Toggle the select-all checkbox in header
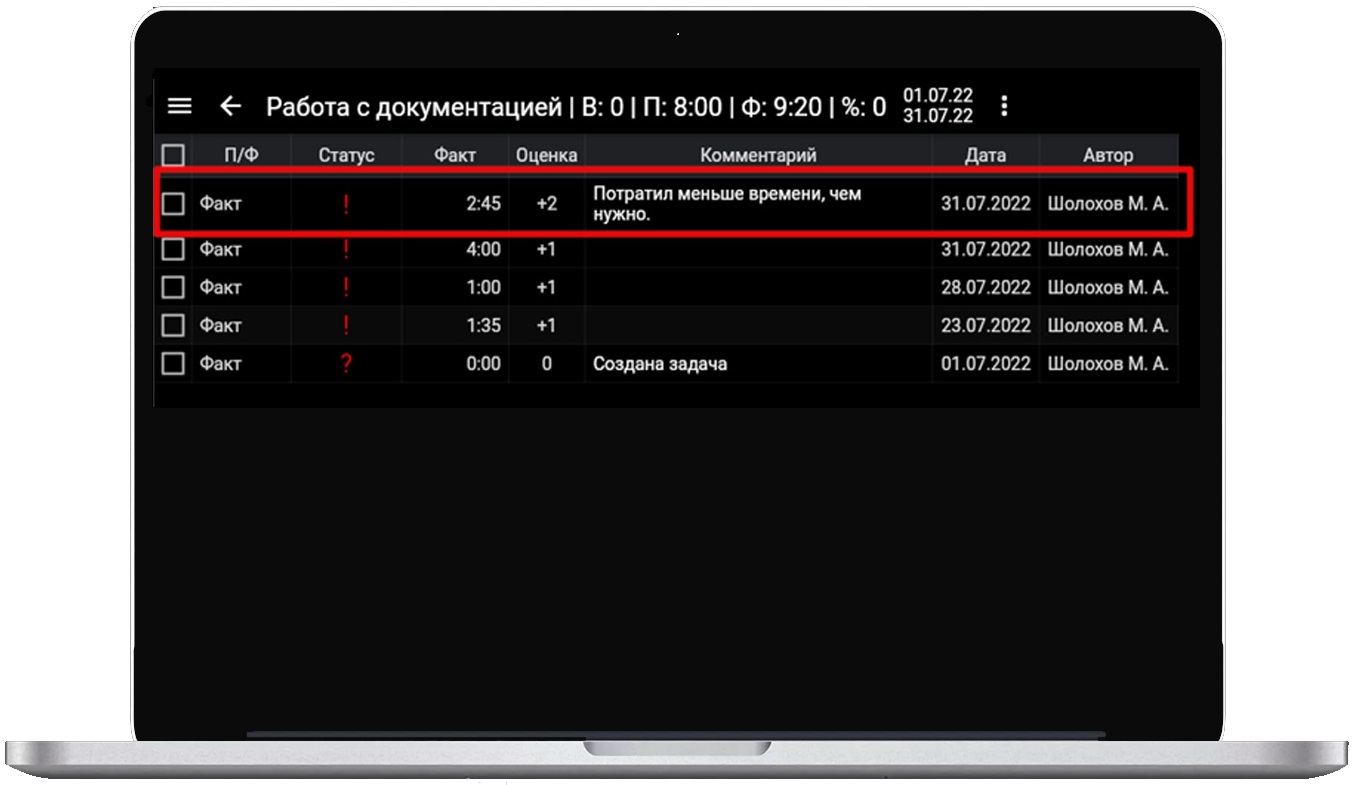Viewport: 1352px width, 785px height. (173, 155)
